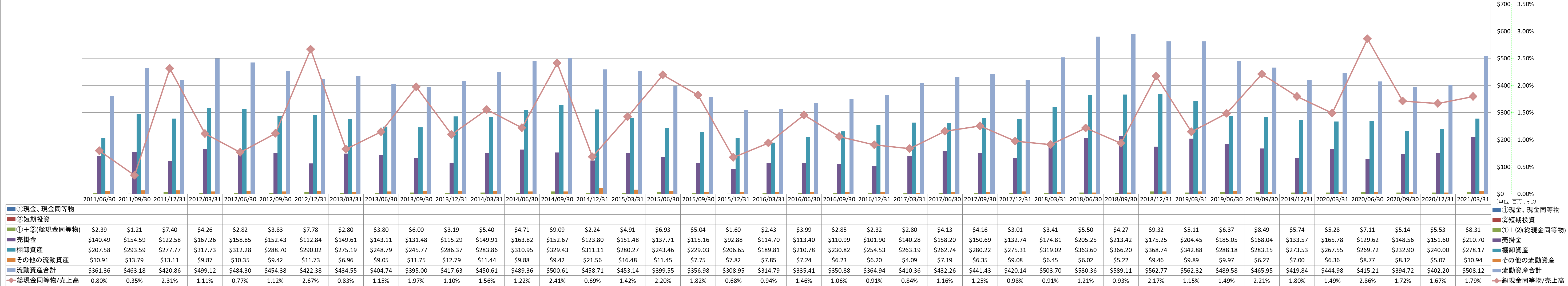This screenshot has width=1568, height=286.
Task: Select the 流動資産合計 bar for 2012/03/31
Action: click(x=217, y=126)
